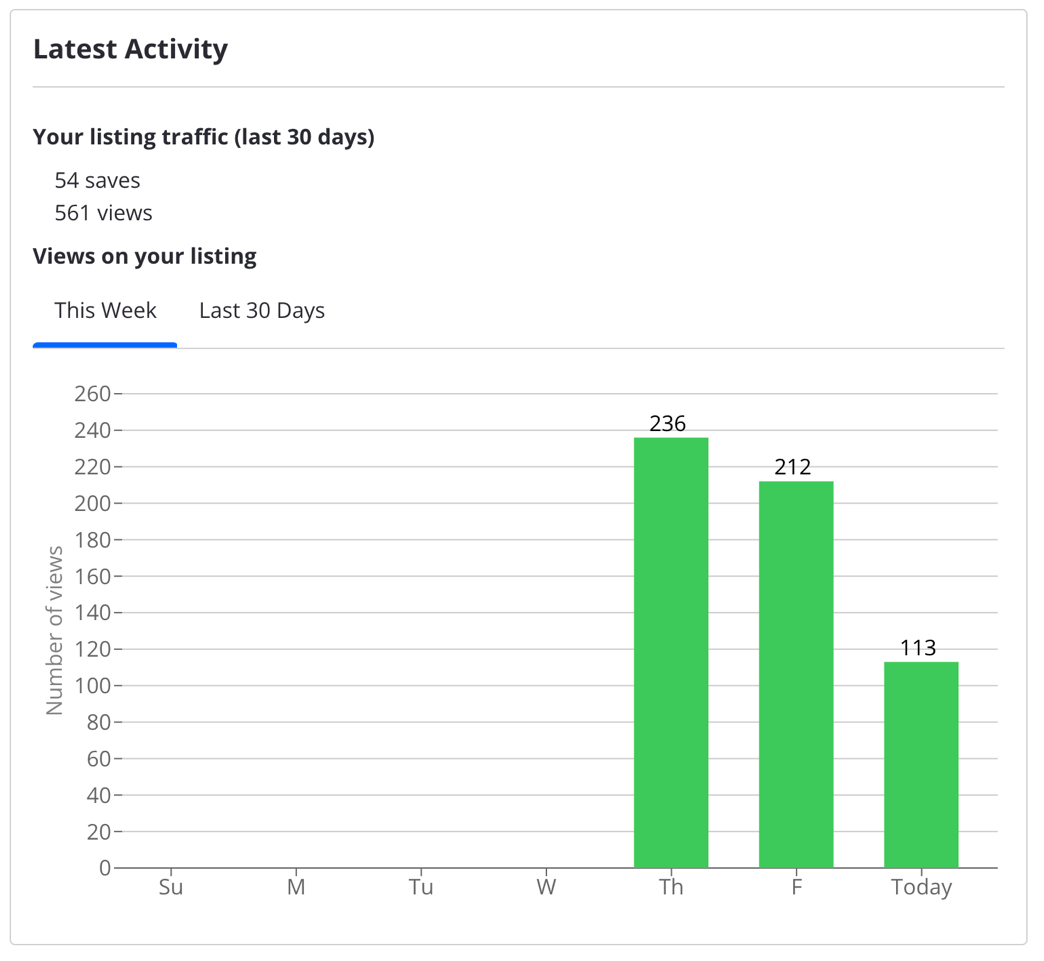Click the 'Latest Activity' heading
Screen dimensions: 1044x961
[130, 49]
